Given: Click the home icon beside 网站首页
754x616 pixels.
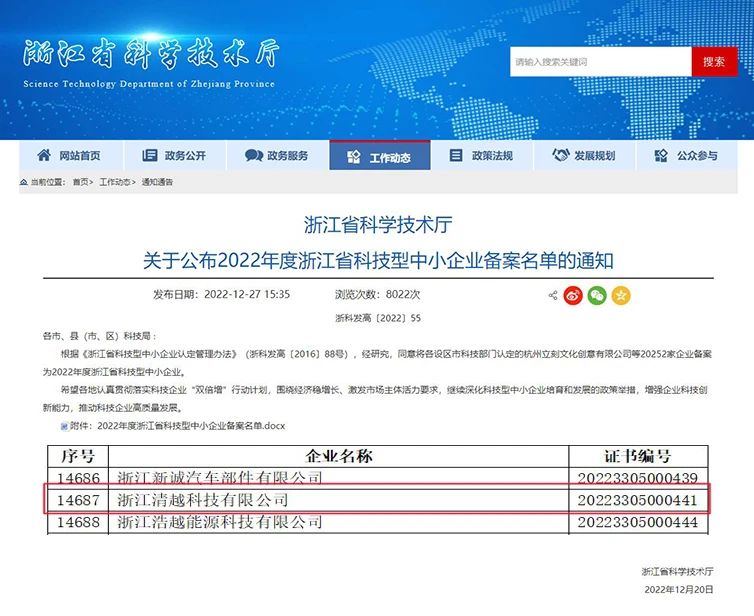Looking at the screenshot, I should point(44,156).
